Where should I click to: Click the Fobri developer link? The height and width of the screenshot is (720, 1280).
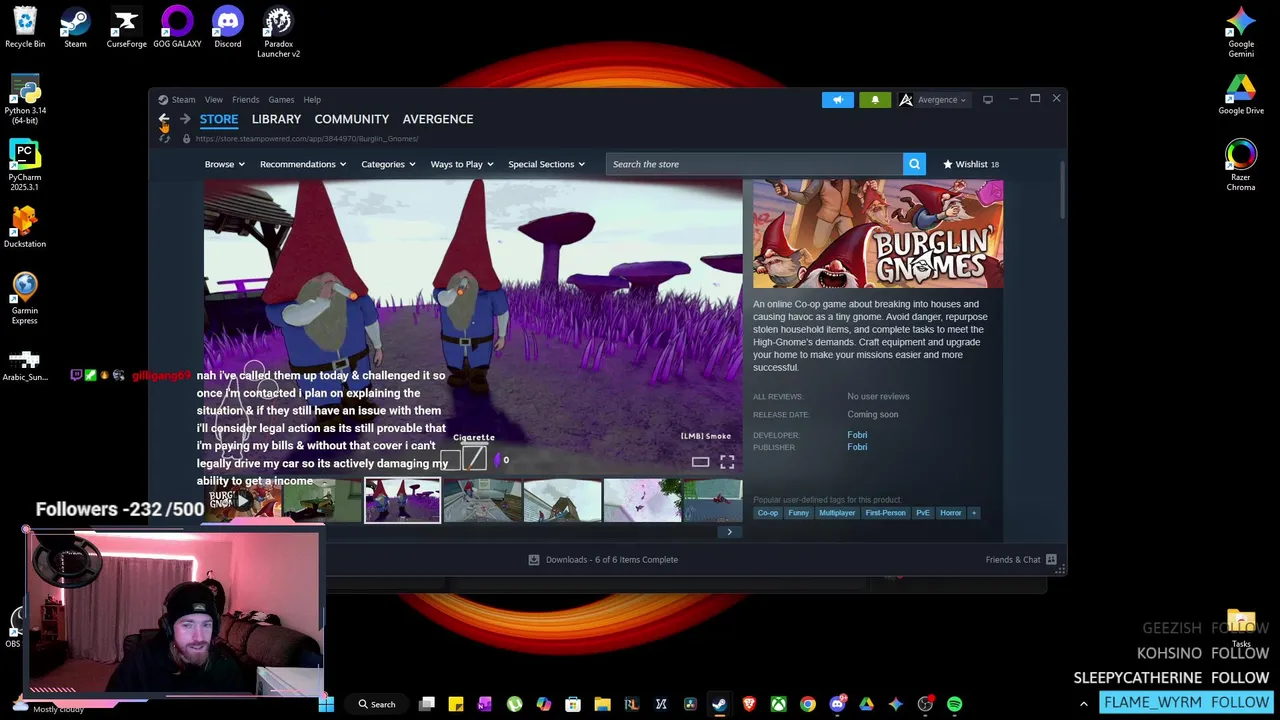(x=857, y=435)
